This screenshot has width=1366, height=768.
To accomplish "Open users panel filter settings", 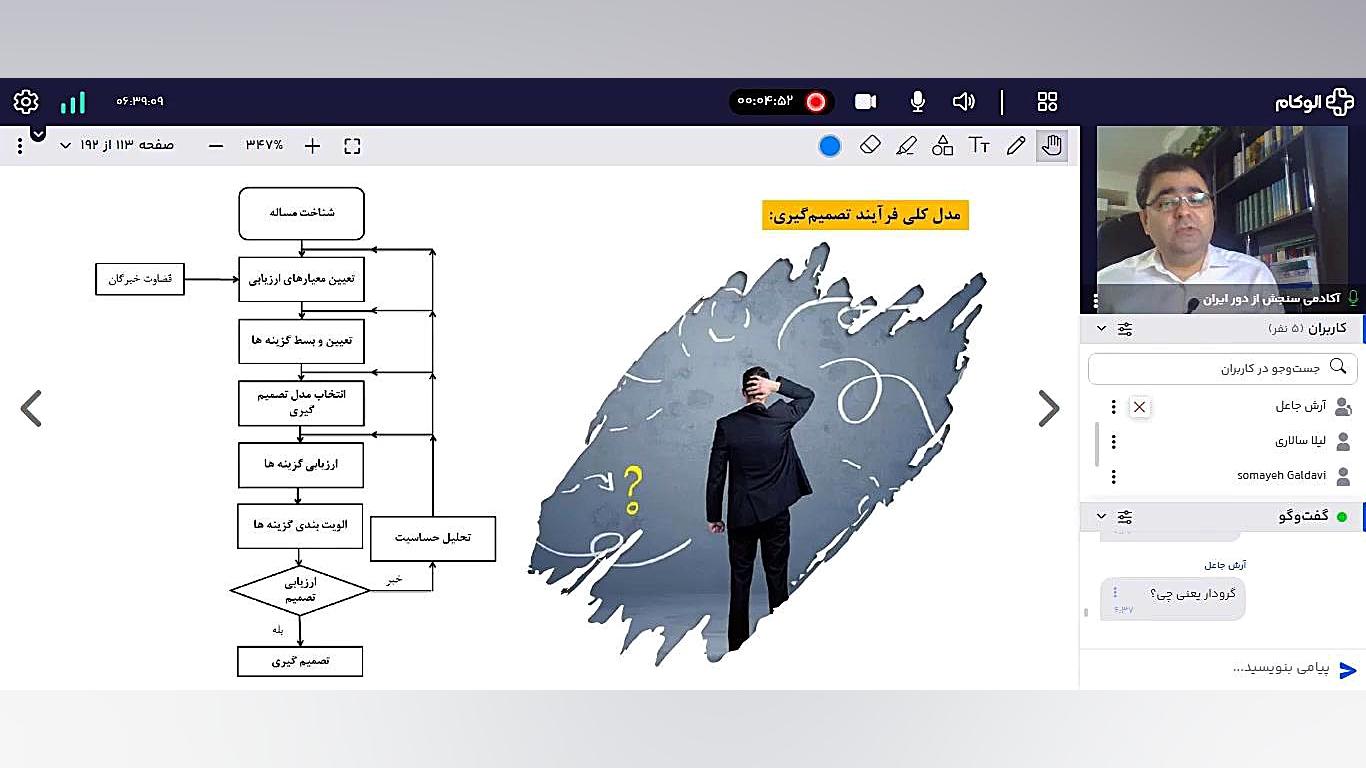I will pyautogui.click(x=1125, y=328).
